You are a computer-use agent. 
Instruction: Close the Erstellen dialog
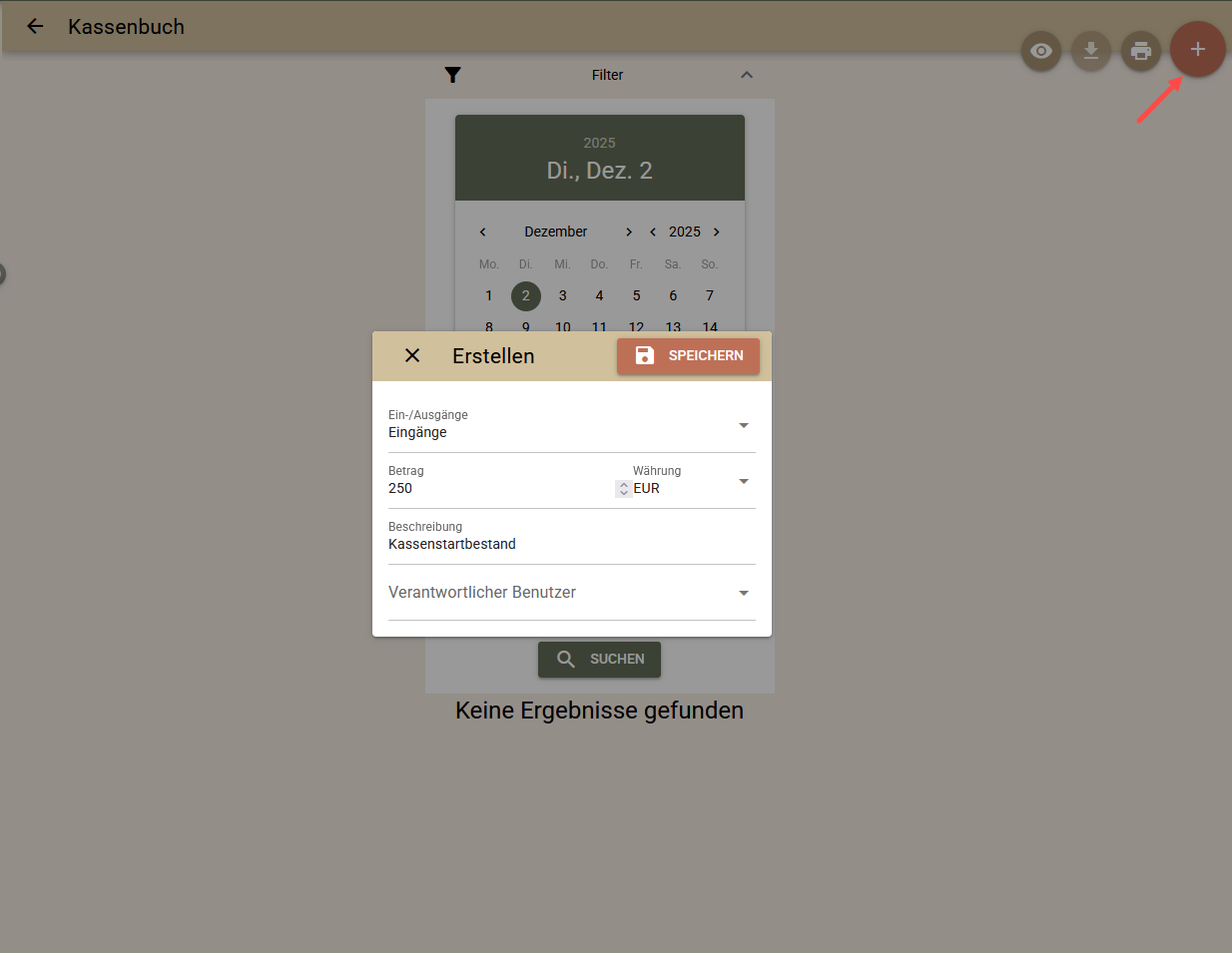pos(412,355)
